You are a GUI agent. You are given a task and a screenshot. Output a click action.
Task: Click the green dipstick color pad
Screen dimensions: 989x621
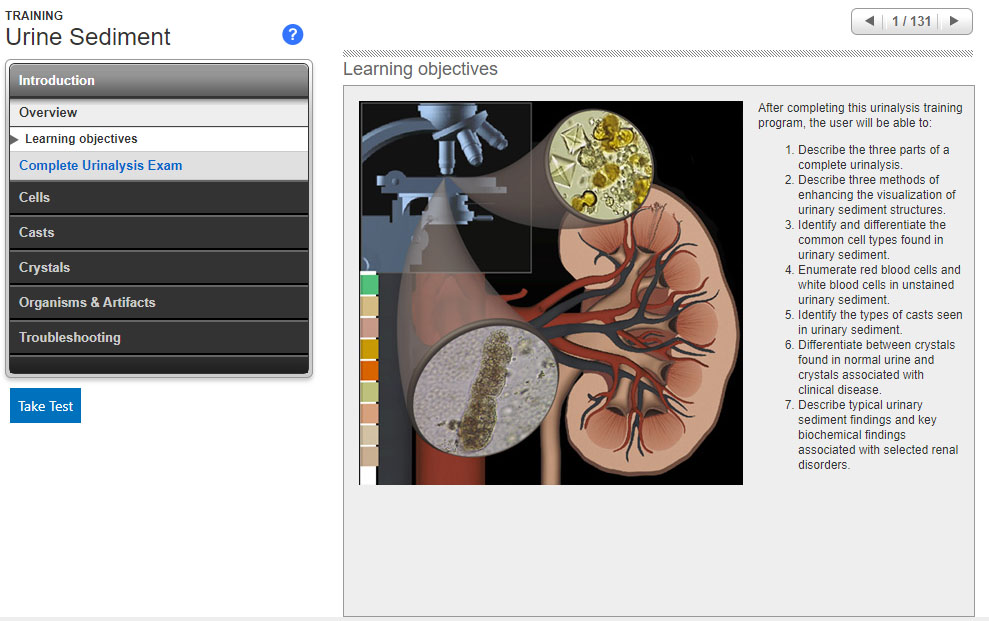point(369,284)
